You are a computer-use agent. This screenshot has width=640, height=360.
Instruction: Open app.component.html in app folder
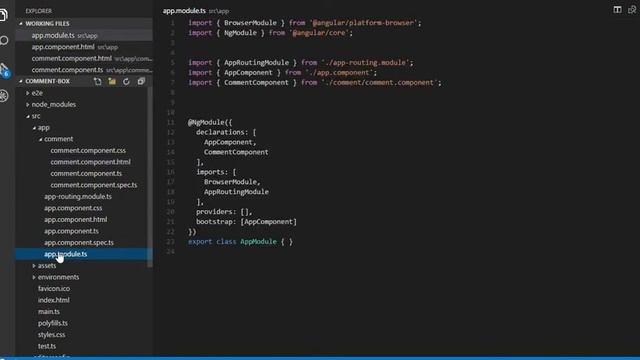[76, 219]
